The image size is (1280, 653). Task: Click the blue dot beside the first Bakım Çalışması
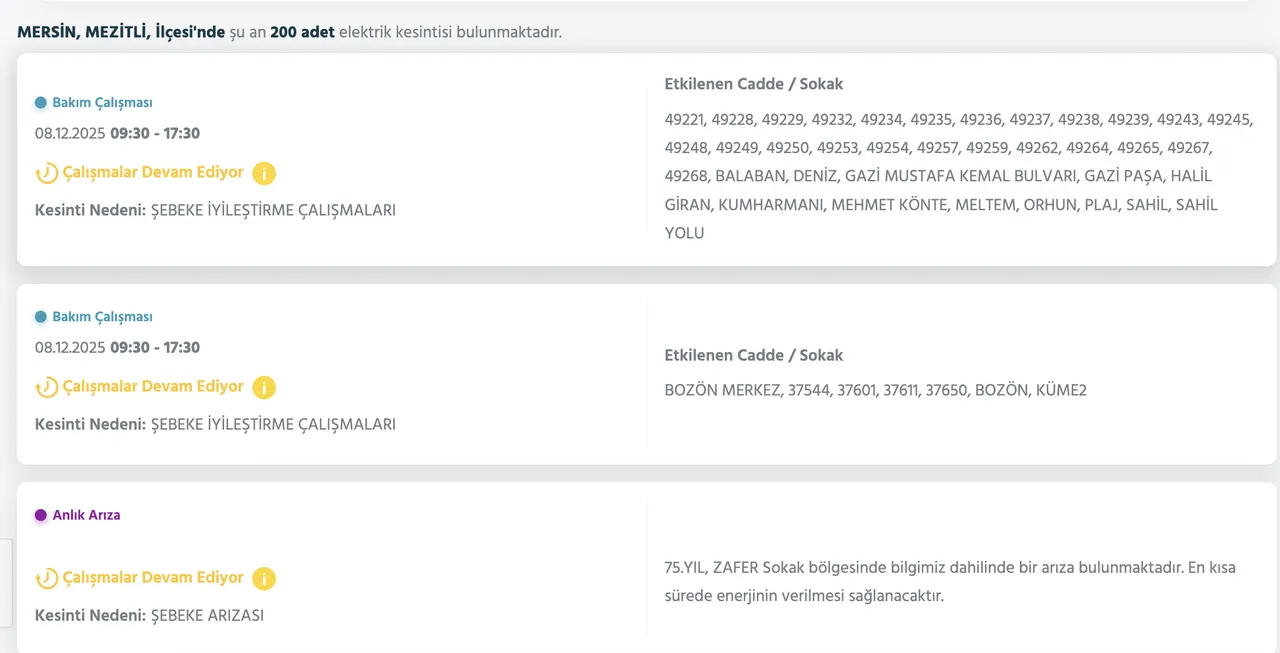(x=41, y=102)
